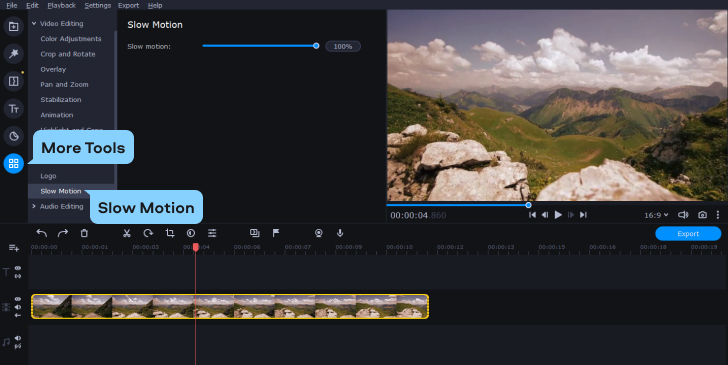Mute the video track audio
Screen dimensions: 728x365
pyautogui.click(x=18, y=307)
